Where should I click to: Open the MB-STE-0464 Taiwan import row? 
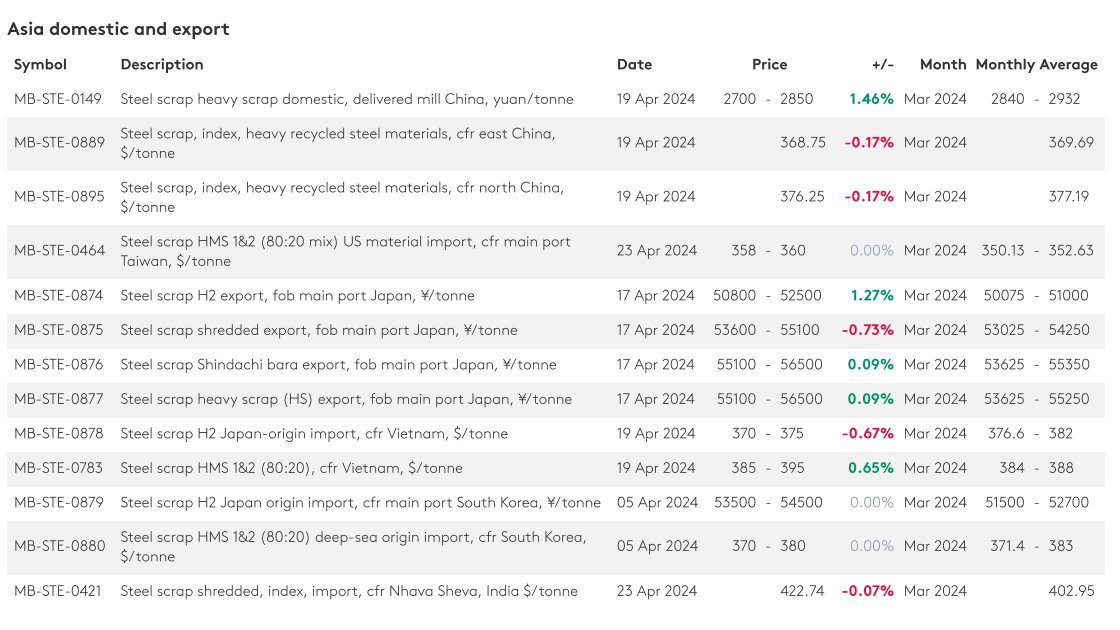click(x=59, y=251)
